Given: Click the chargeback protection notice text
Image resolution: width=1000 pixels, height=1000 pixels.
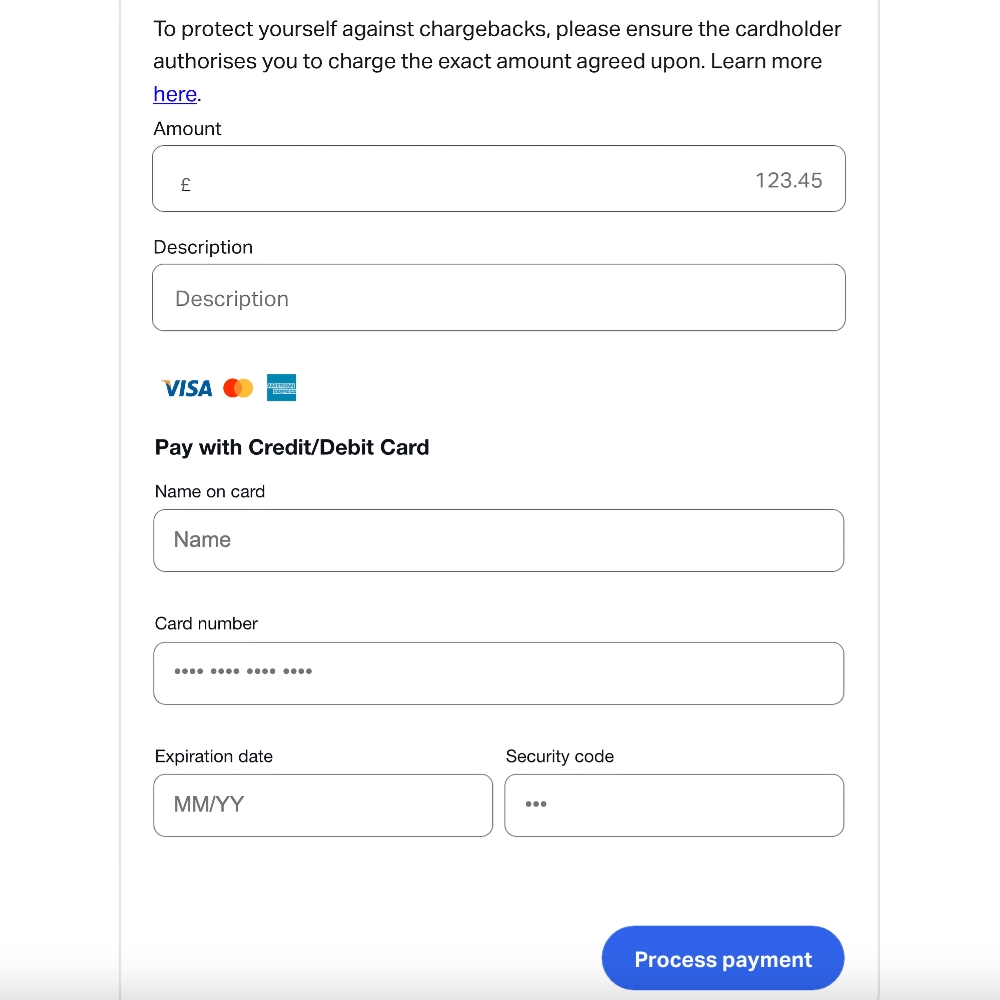Looking at the screenshot, I should click(497, 61).
